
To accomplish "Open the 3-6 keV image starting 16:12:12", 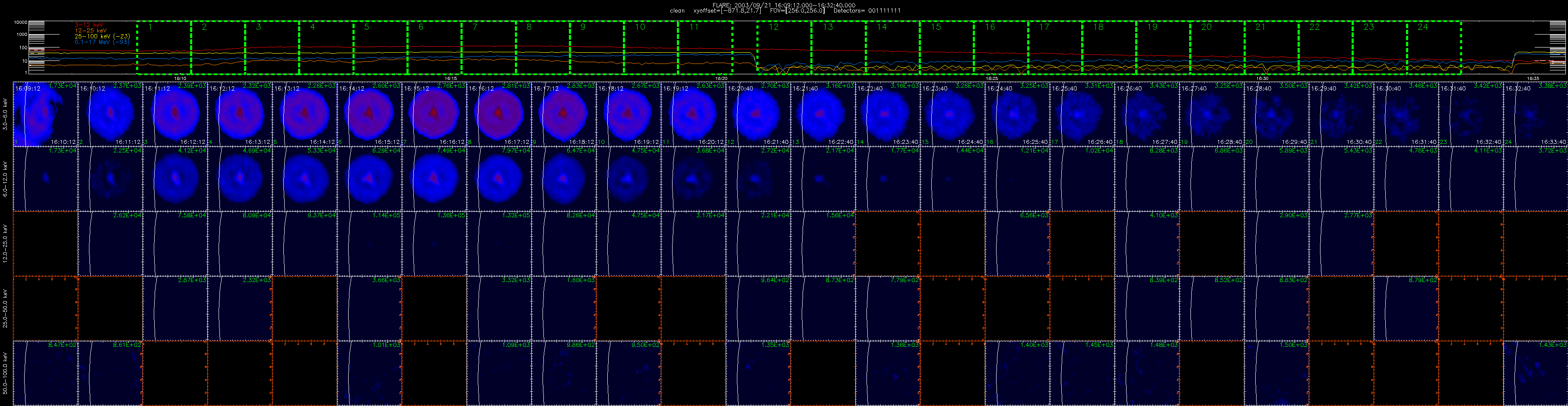I will (x=240, y=114).
